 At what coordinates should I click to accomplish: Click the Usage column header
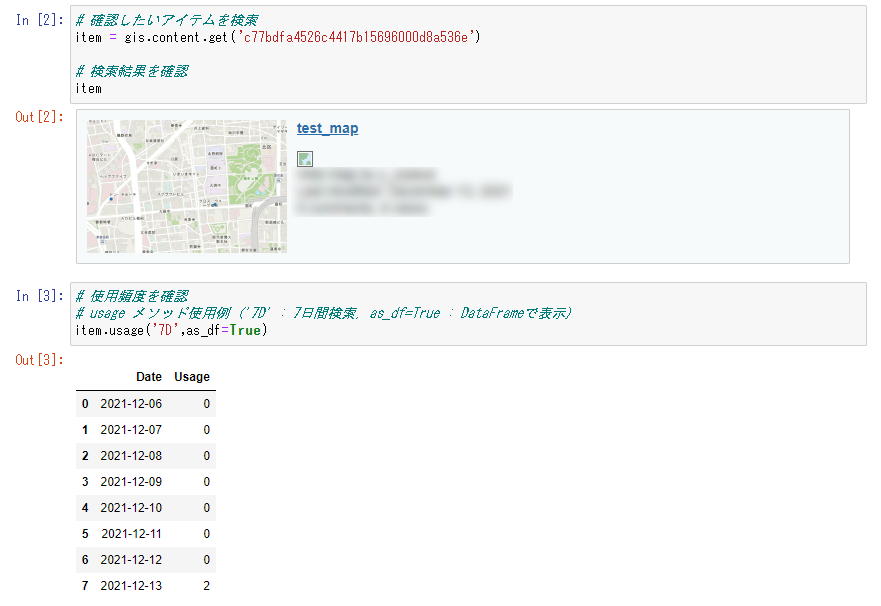tap(192, 377)
